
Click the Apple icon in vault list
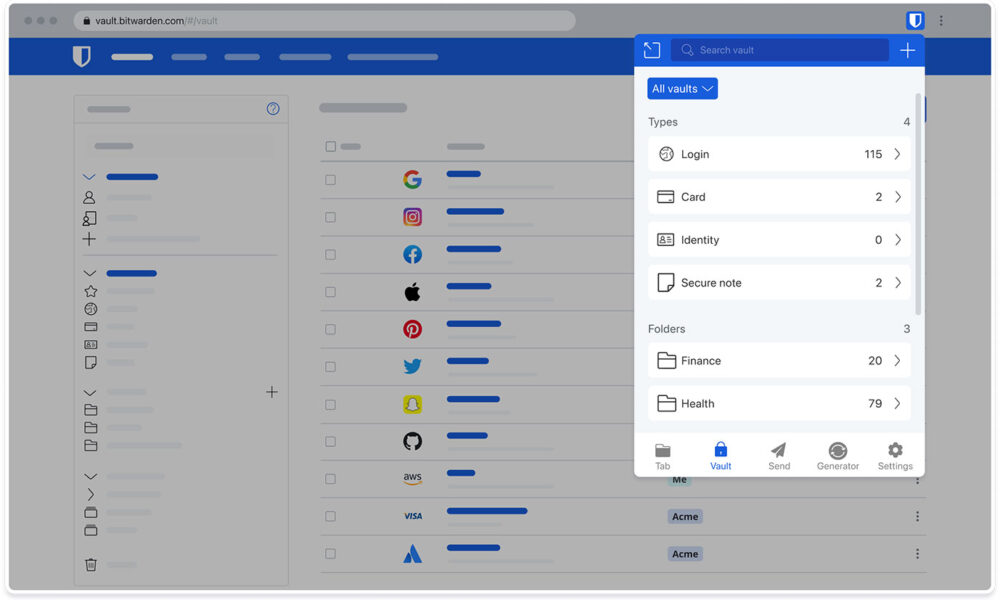coord(413,292)
